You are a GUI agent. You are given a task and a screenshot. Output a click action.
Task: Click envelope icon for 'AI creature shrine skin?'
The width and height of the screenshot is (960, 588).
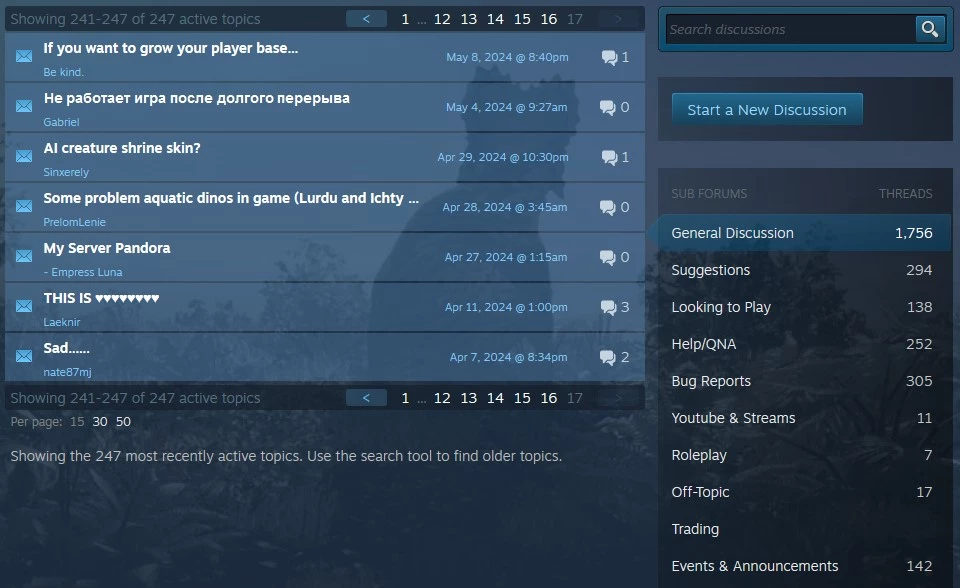click(x=24, y=156)
